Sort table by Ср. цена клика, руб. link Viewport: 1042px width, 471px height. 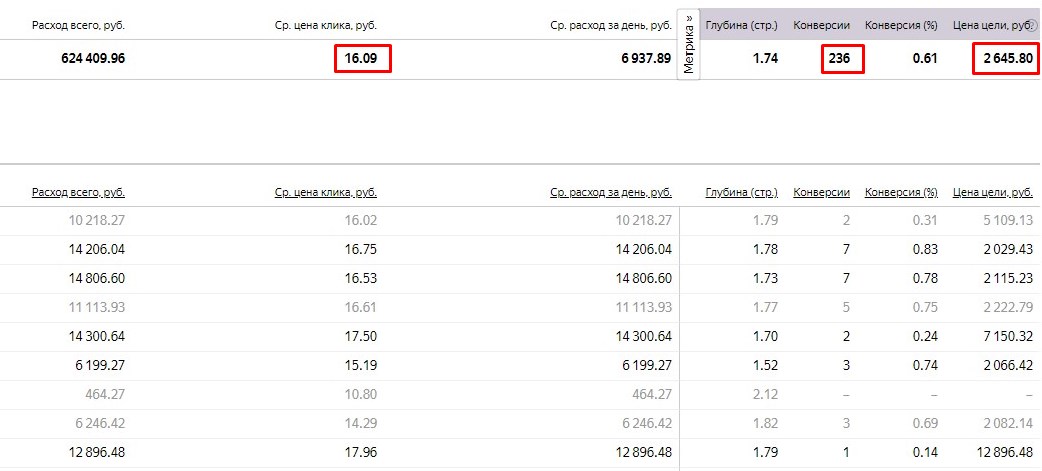(x=326, y=193)
